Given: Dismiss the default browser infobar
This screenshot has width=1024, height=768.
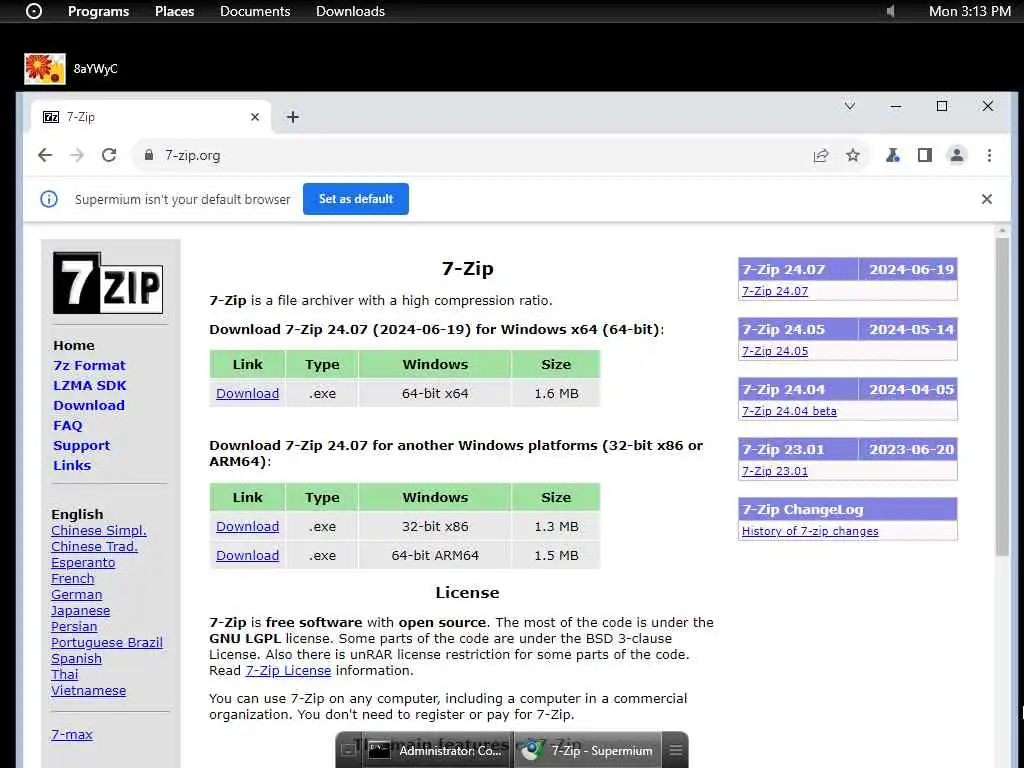Looking at the screenshot, I should point(987,199).
